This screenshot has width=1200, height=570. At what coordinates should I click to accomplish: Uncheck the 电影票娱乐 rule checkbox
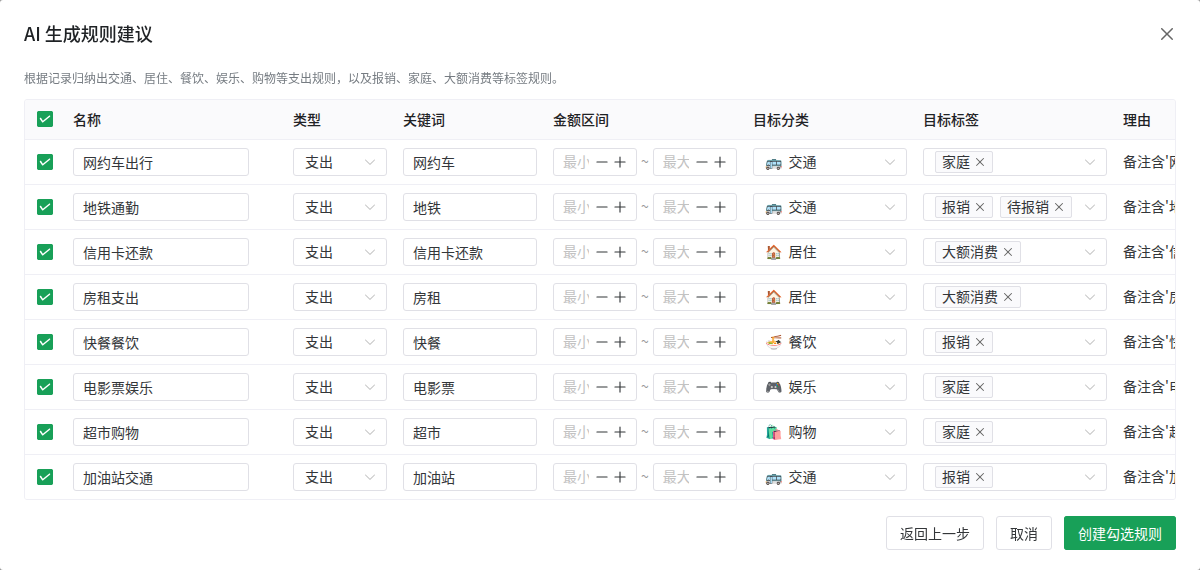(x=45, y=387)
